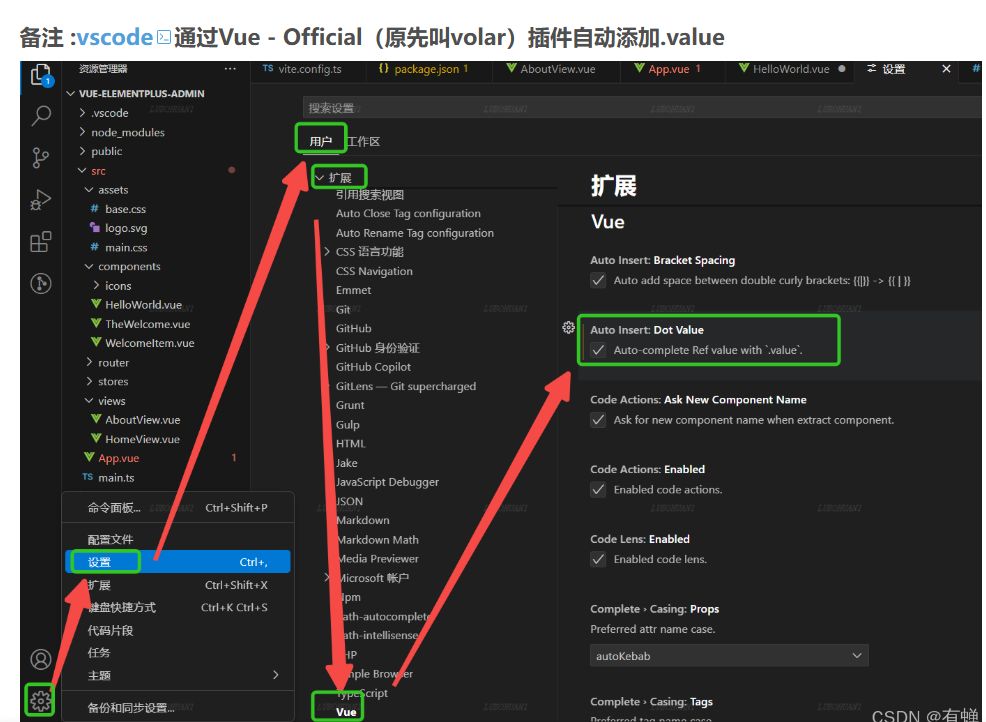Toggle Auto Insert Bracket Spacing checkbox
Image resolution: width=986 pixels, height=722 pixels.
598,280
